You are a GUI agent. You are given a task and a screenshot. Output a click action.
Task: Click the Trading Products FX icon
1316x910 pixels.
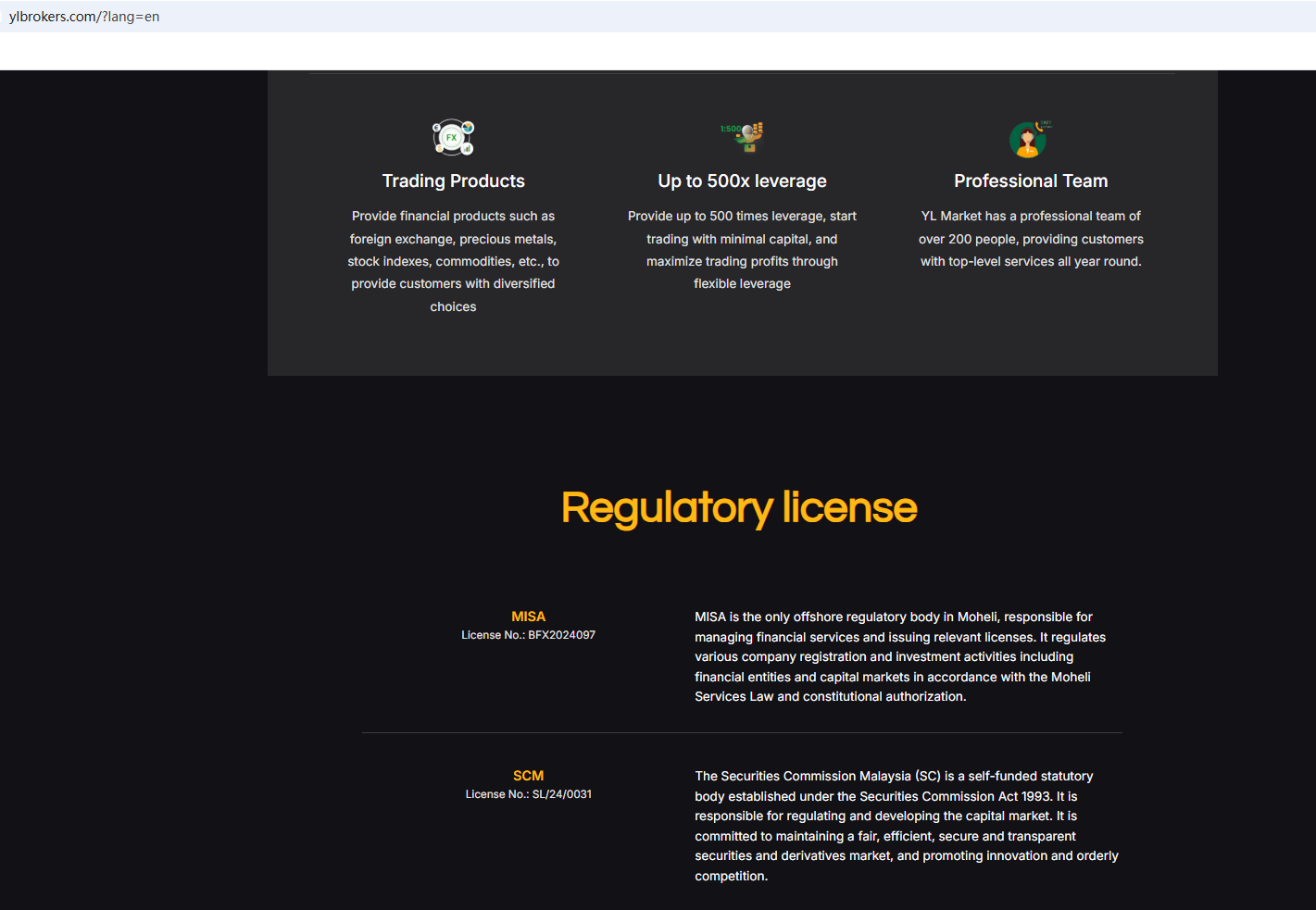(x=453, y=137)
